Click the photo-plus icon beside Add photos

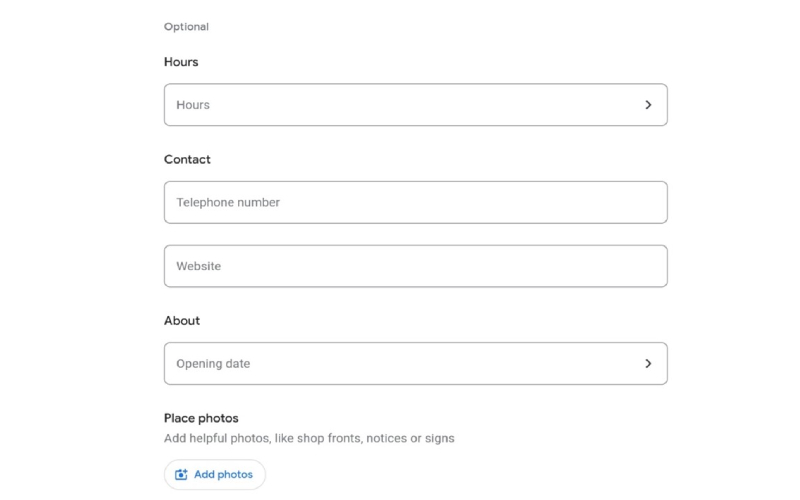pos(181,475)
